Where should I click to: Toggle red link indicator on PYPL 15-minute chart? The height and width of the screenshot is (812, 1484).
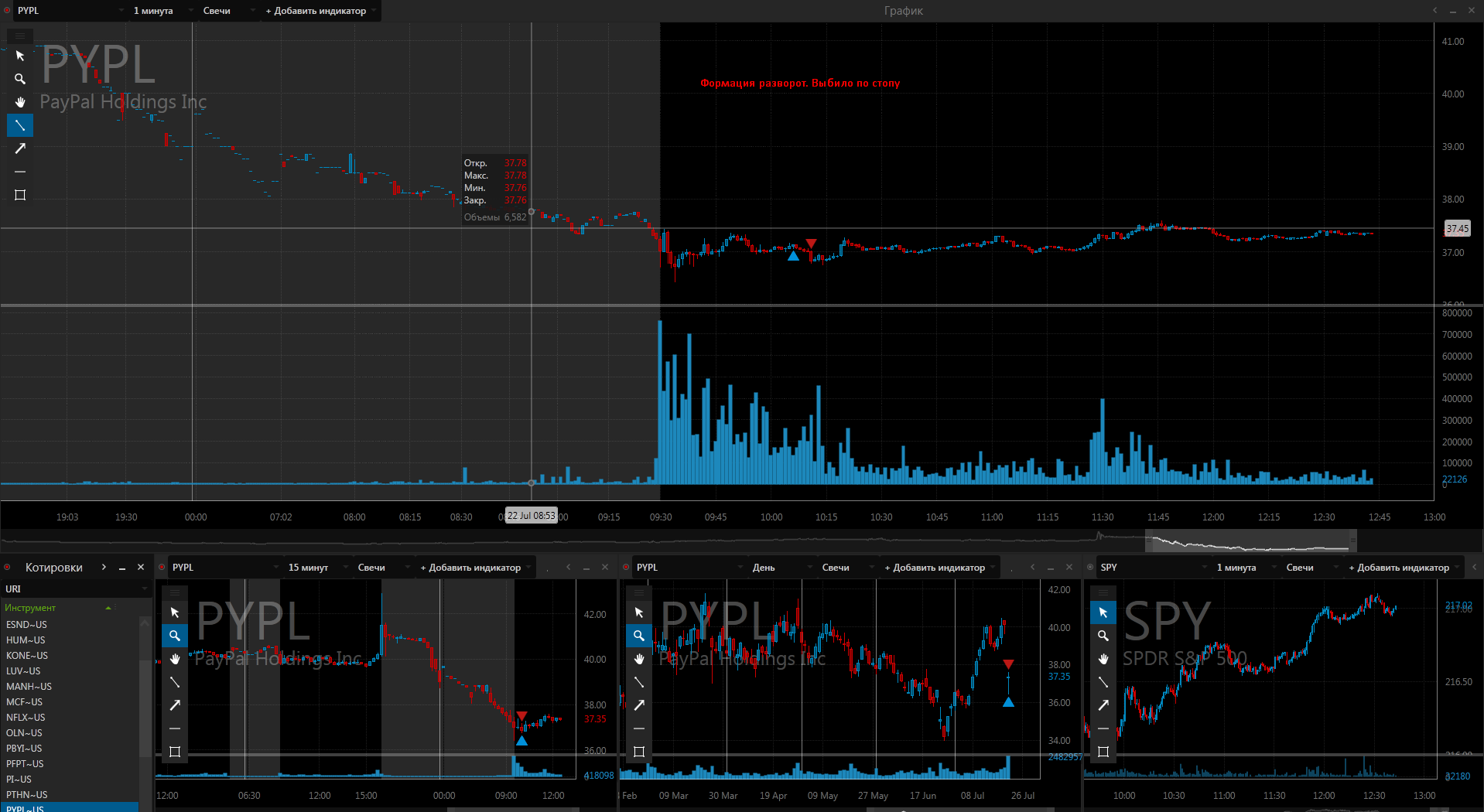(x=162, y=568)
